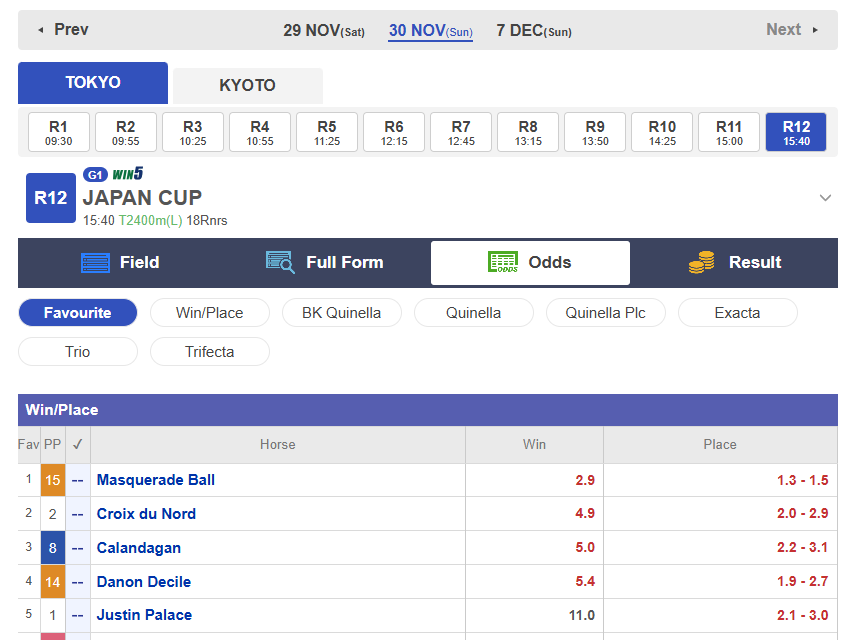The image size is (858, 640).
Task: Click the Next right arrow icon
Action: [x=815, y=30]
